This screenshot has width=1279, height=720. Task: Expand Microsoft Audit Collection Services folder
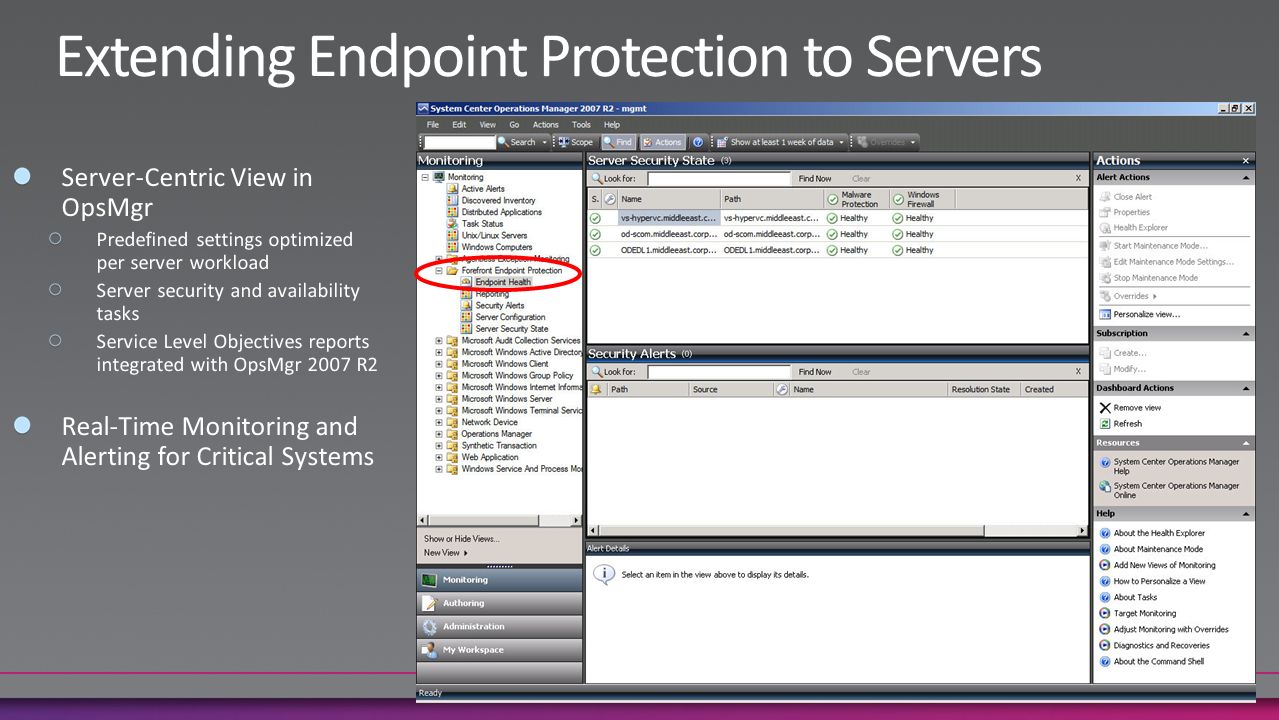point(439,341)
